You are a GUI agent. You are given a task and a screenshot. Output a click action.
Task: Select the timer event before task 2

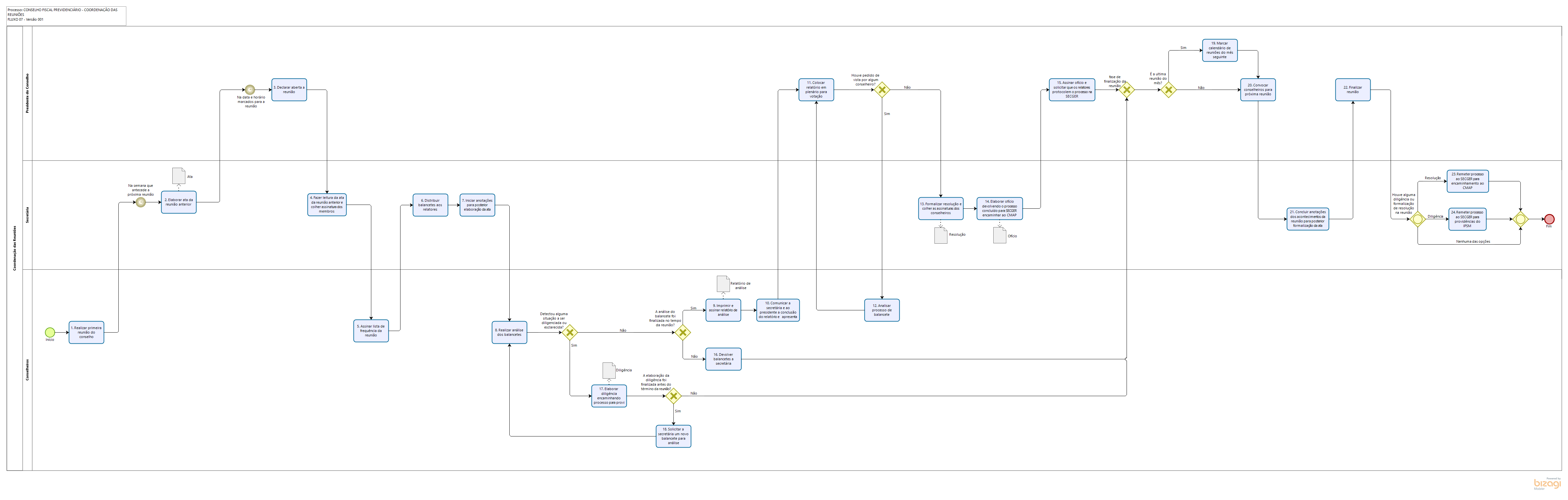coord(141,202)
